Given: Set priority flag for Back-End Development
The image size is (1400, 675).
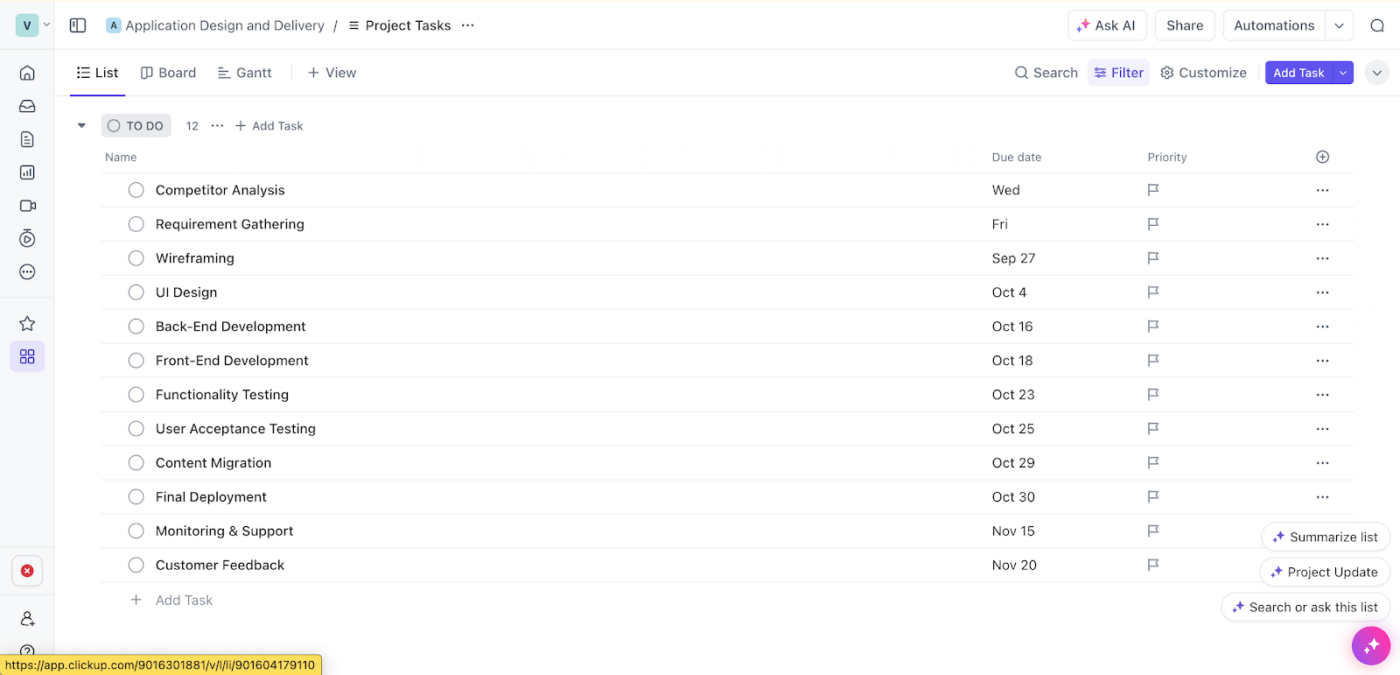Looking at the screenshot, I should coord(1153,326).
